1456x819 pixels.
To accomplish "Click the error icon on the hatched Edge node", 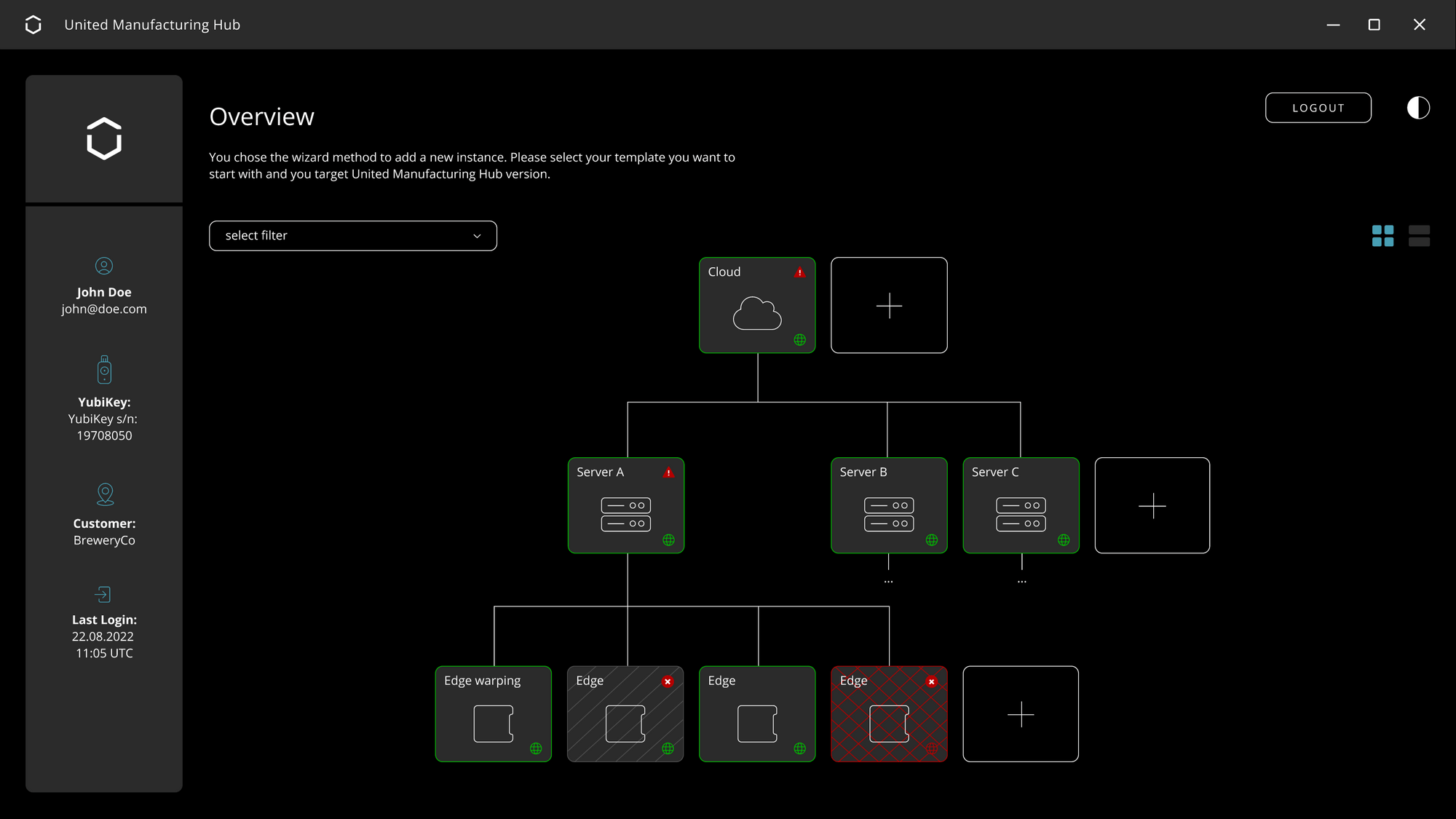I will (667, 681).
